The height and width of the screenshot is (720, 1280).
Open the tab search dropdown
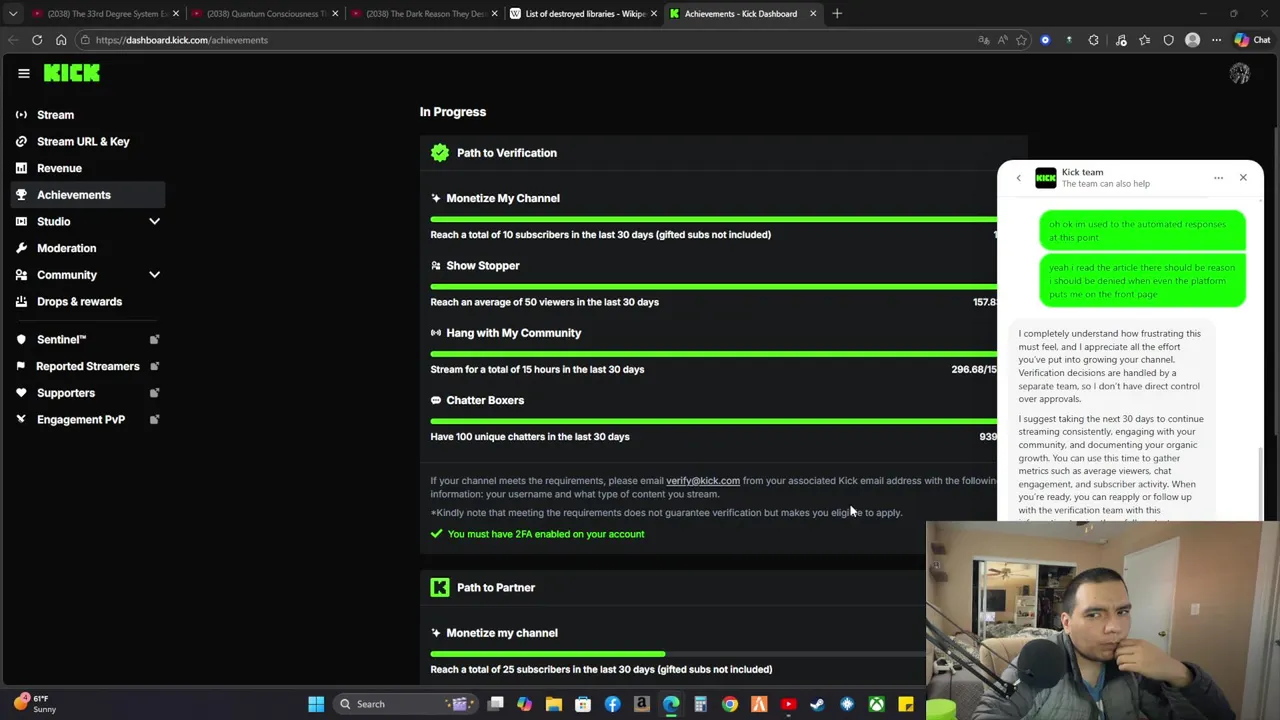(x=13, y=14)
